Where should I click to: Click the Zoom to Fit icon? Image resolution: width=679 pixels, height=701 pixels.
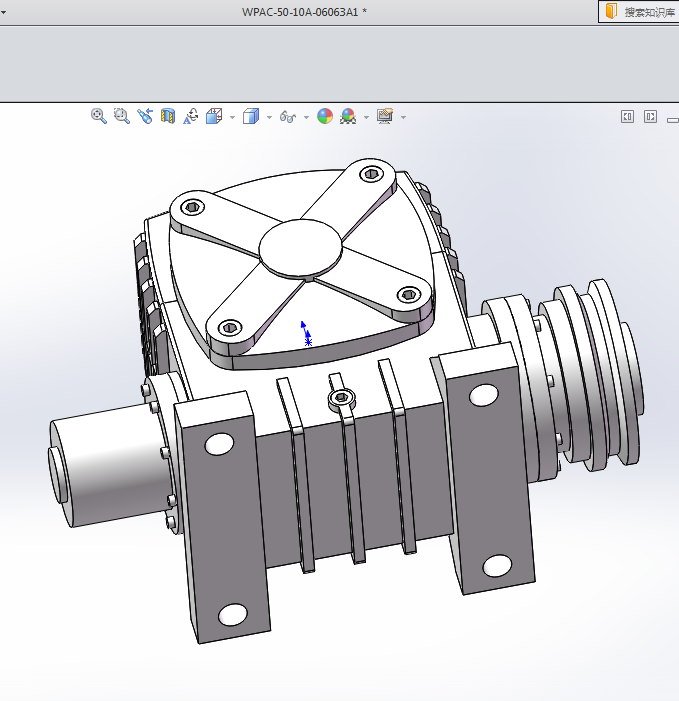[99, 116]
